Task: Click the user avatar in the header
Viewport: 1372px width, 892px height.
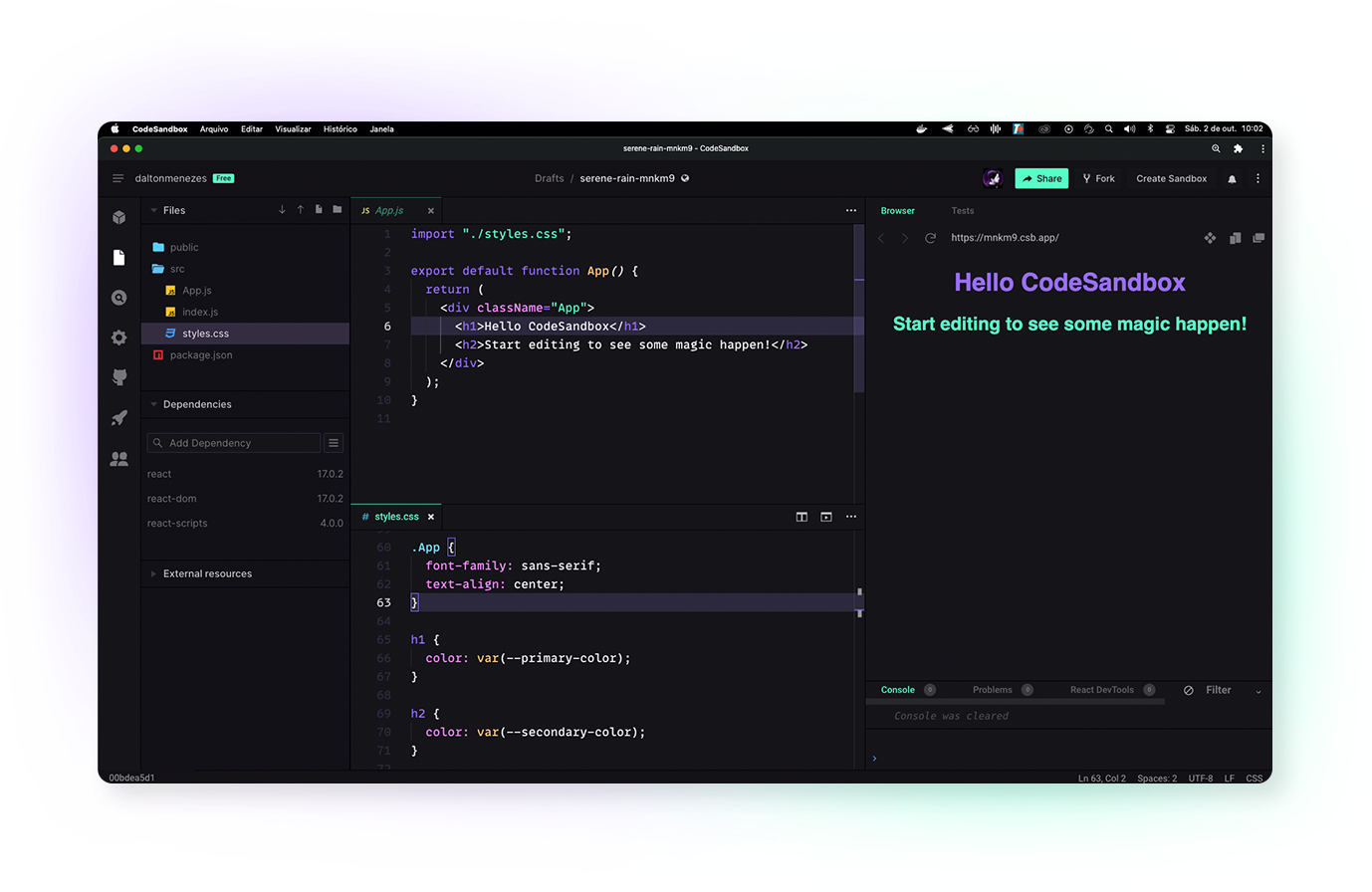Action: 992,178
